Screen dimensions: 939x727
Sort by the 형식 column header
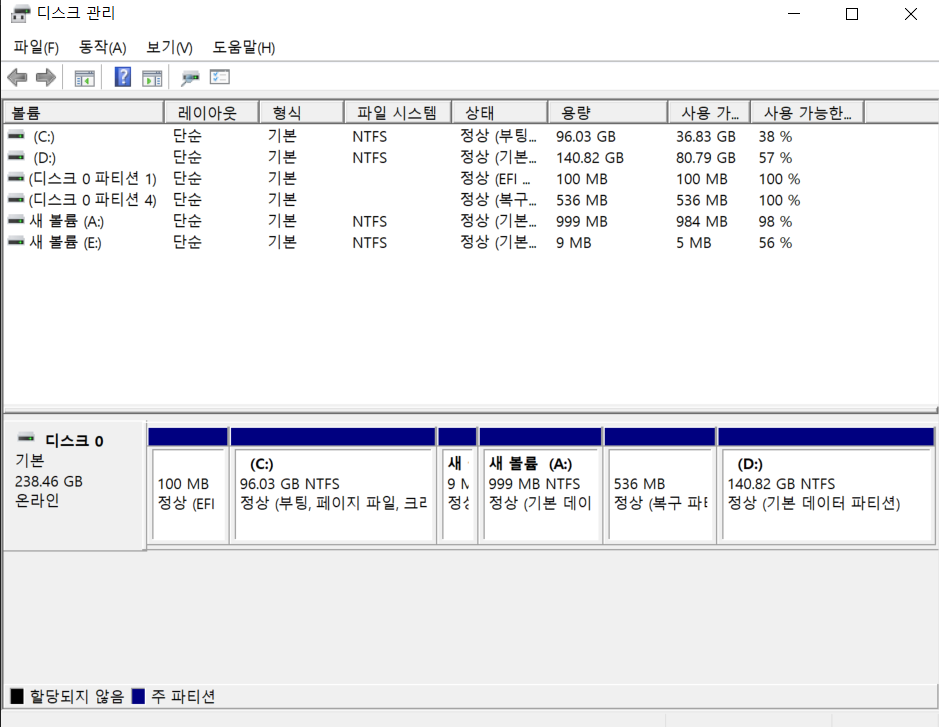(x=301, y=112)
